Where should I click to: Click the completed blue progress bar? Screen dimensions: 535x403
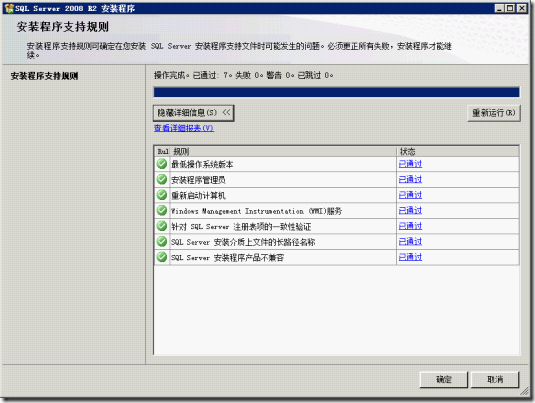pos(336,92)
